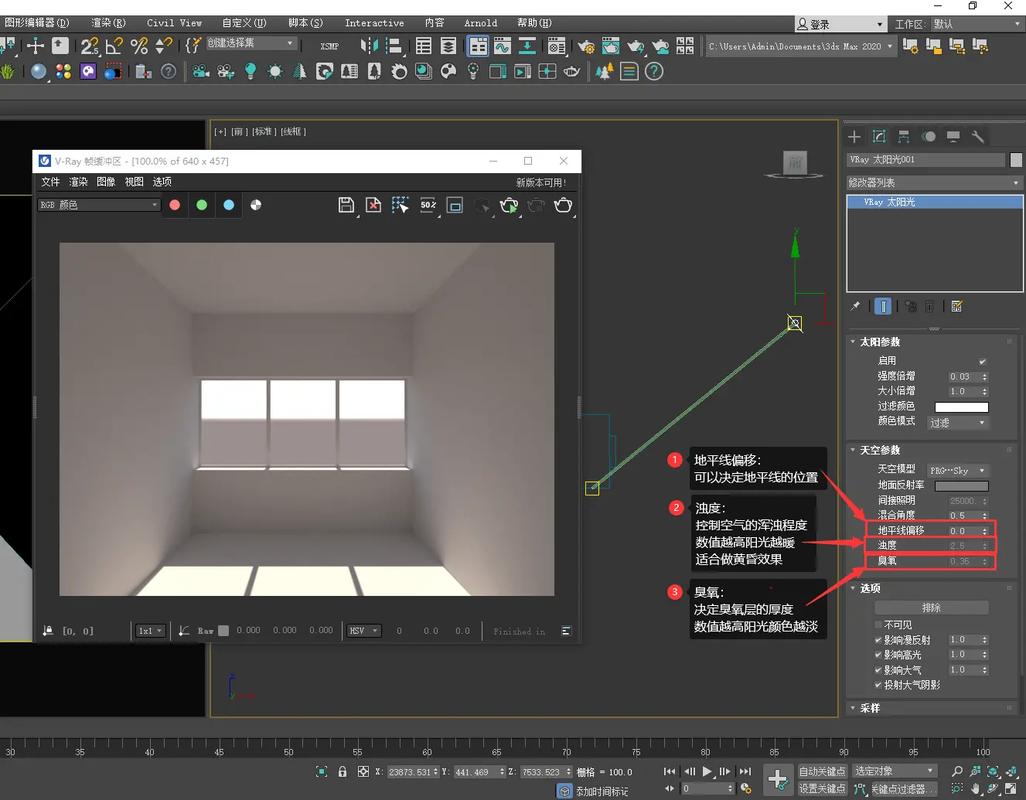Screen dimensions: 1026x800
Task: Toggle the 启用 checkbox under 太阳参数
Action: tap(982, 362)
